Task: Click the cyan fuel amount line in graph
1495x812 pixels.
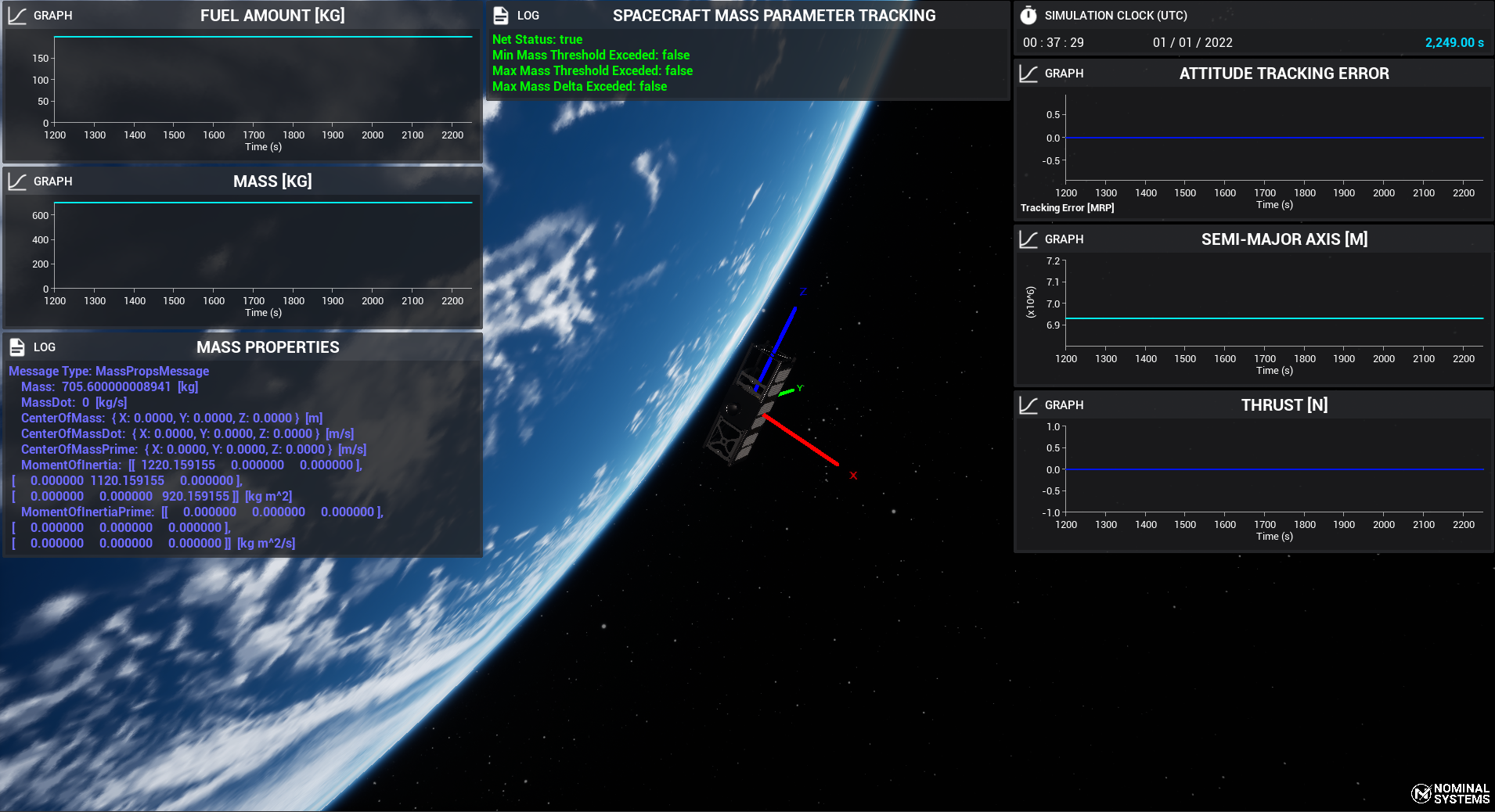Action: tap(263, 37)
